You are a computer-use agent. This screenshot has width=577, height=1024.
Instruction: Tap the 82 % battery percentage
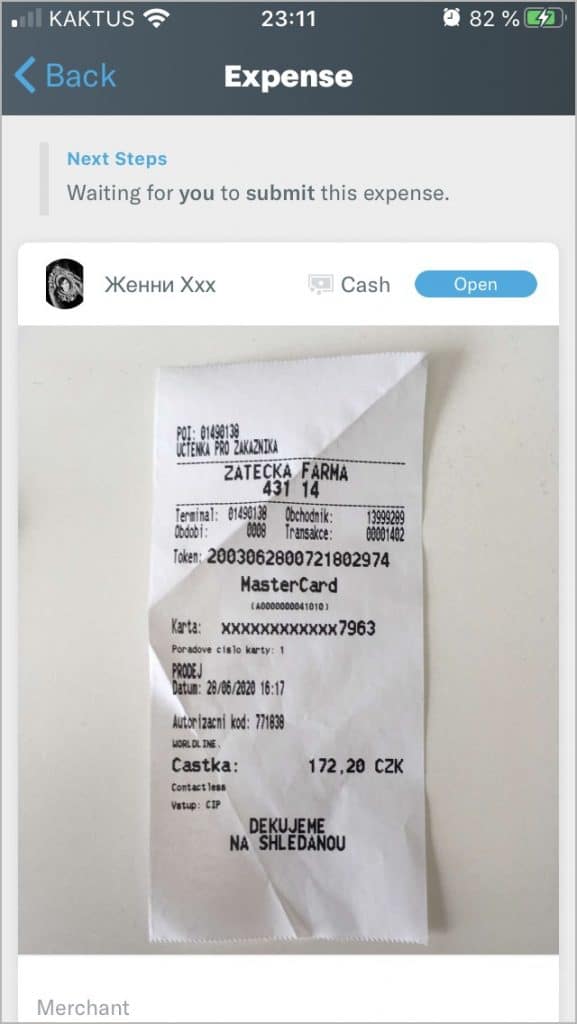click(x=493, y=19)
